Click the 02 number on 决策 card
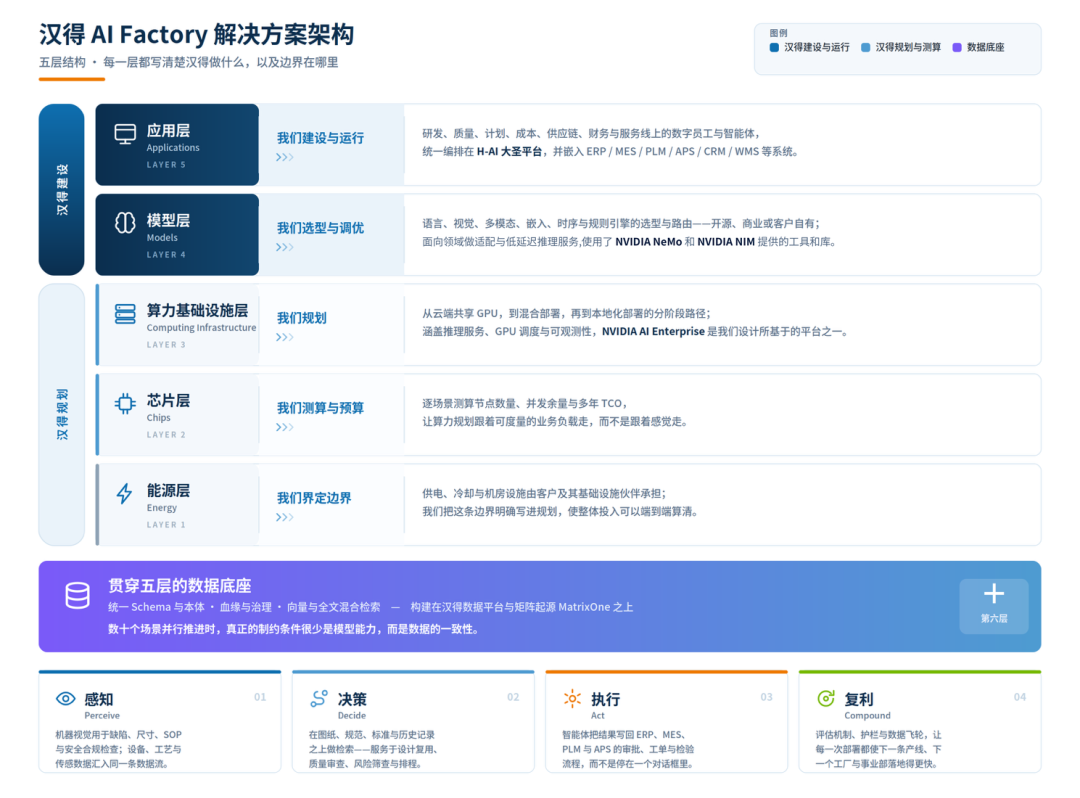 pos(513,697)
